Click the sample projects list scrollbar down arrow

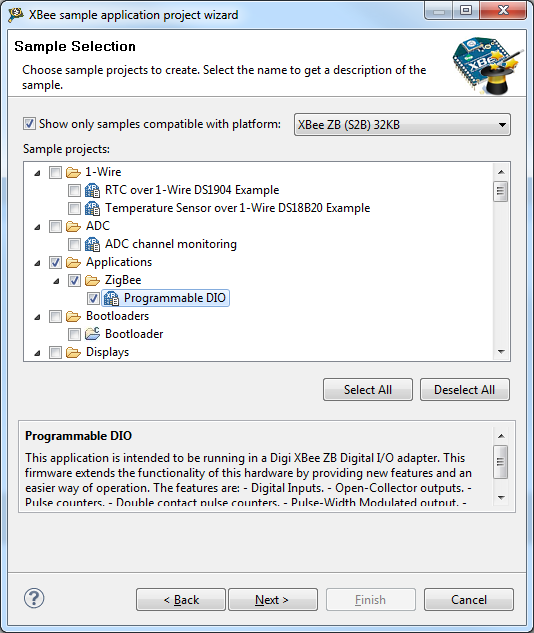pos(501,352)
